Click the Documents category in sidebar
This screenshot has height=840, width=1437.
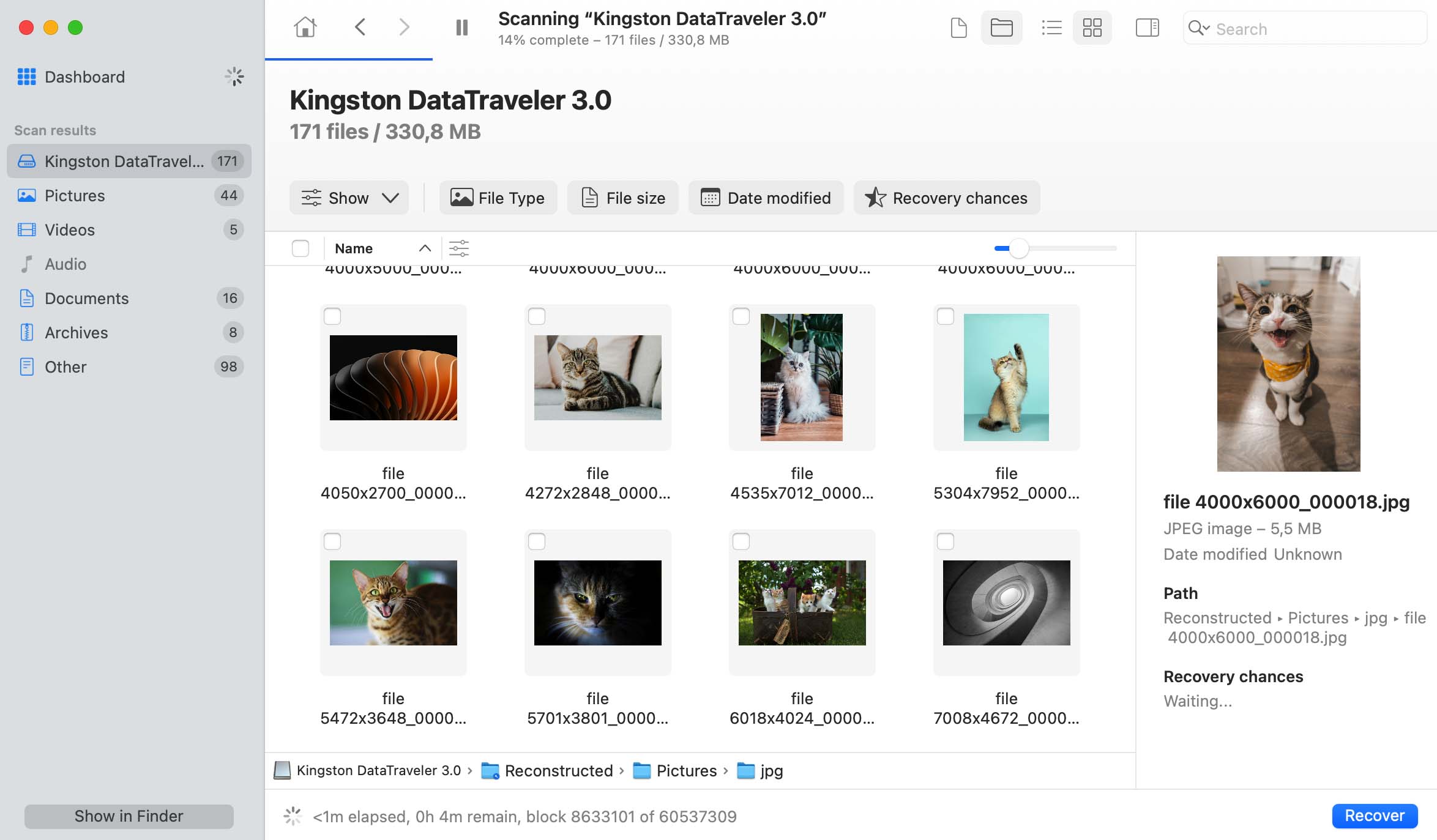pyautogui.click(x=87, y=298)
